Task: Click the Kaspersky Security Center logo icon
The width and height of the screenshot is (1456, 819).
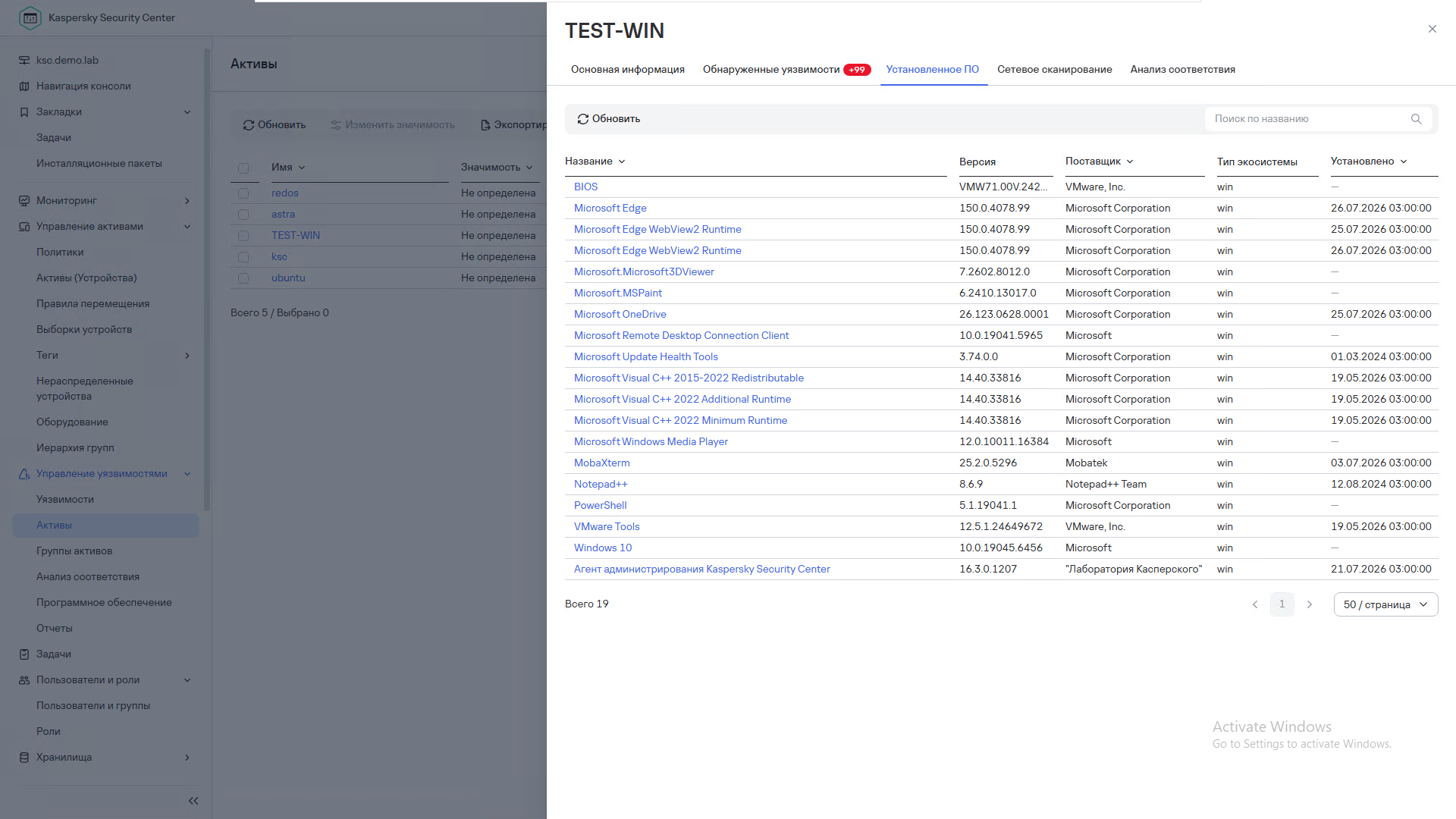Action: 30,17
